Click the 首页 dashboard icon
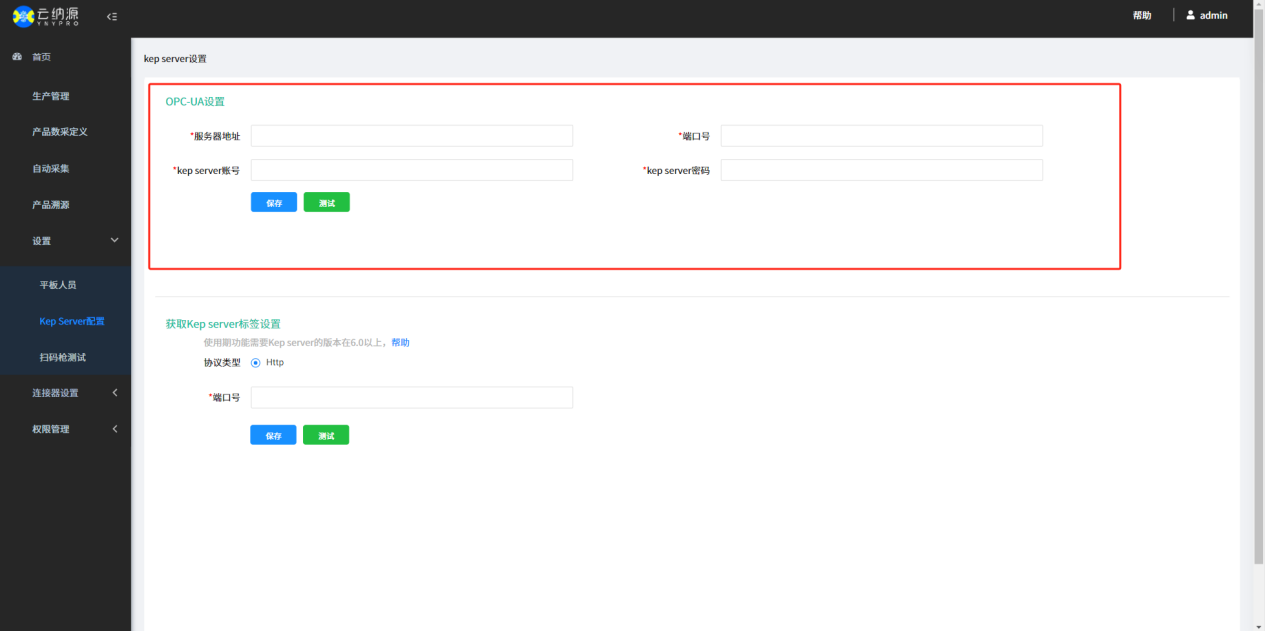This screenshot has height=631, width=1265. 17,57
